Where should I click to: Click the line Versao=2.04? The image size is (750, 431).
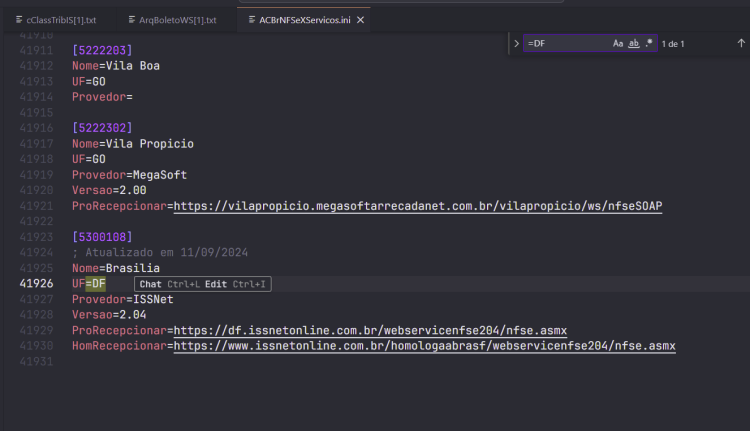pyautogui.click(x=109, y=315)
